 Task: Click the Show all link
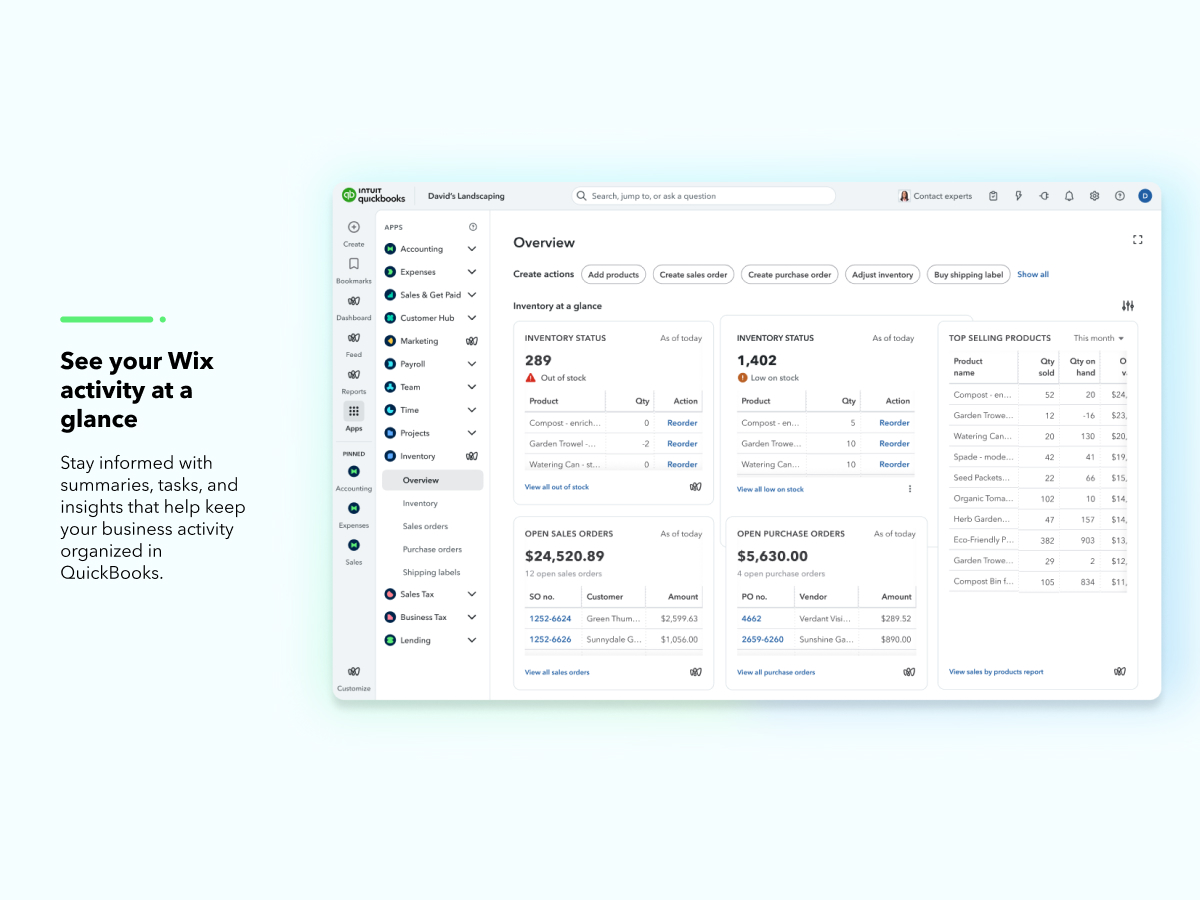1033,274
